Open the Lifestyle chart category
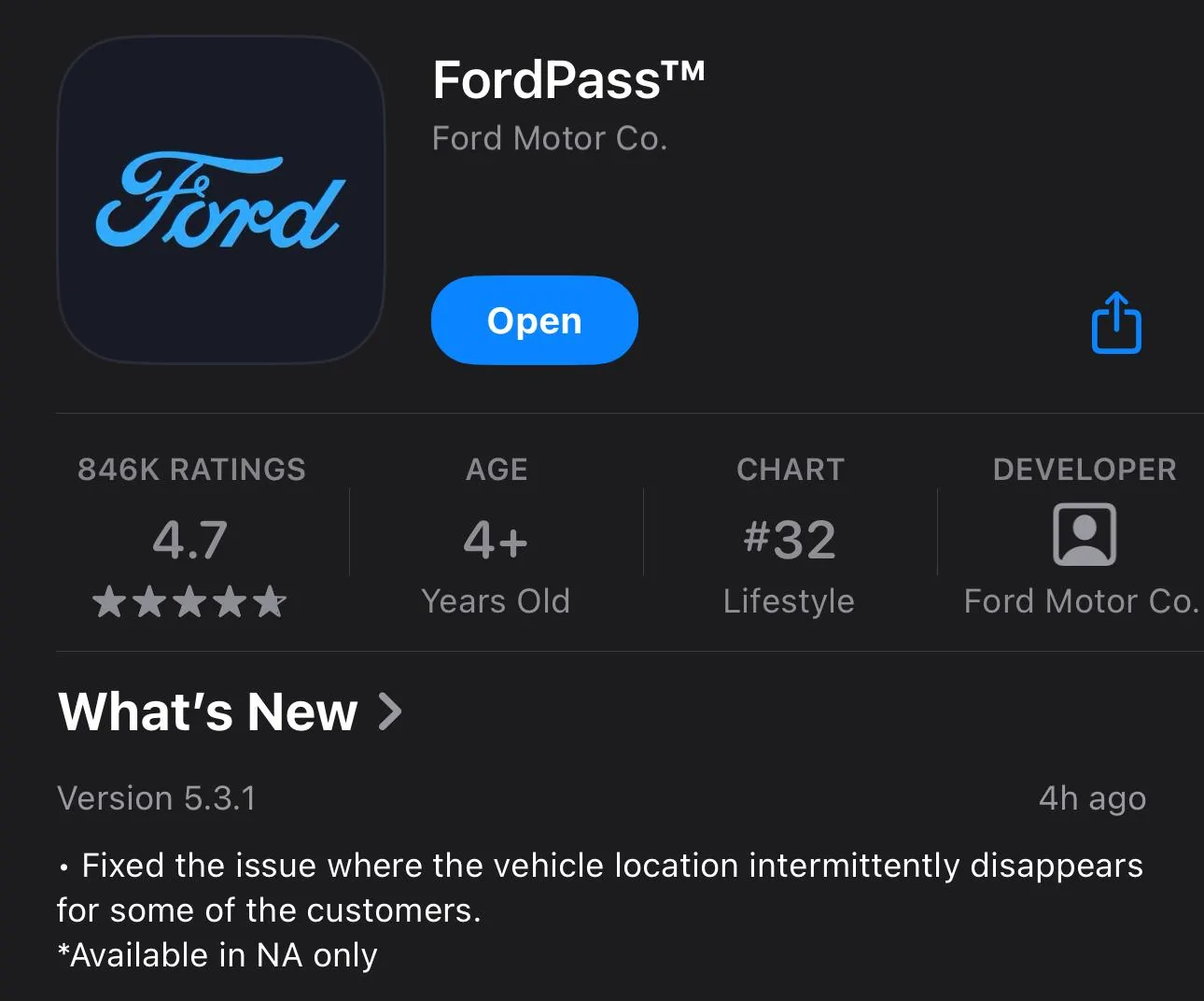1204x1001 pixels. tap(789, 601)
